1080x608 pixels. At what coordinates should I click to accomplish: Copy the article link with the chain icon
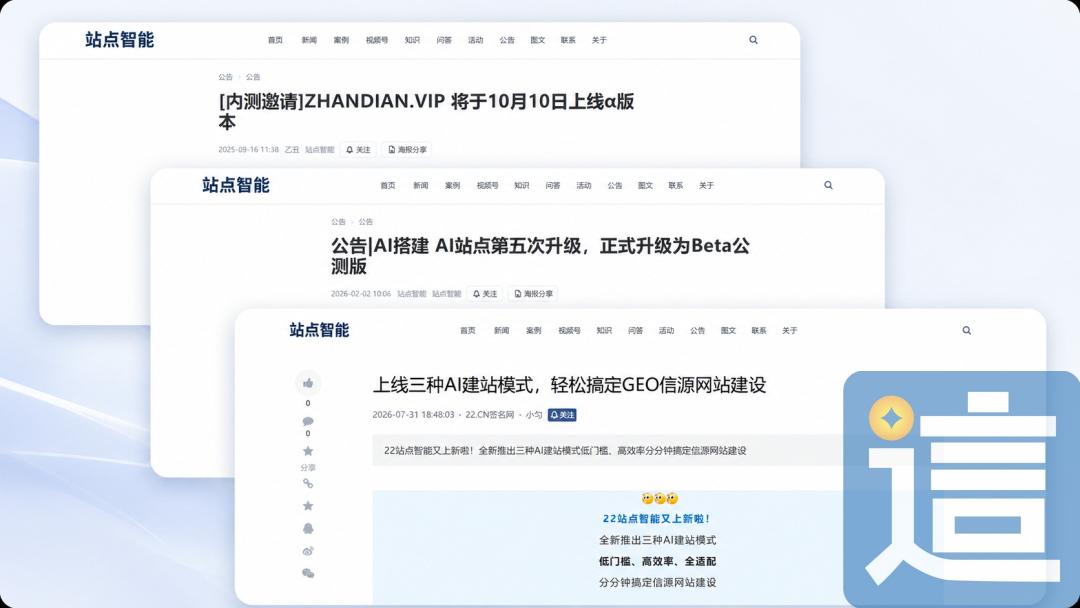(308, 483)
